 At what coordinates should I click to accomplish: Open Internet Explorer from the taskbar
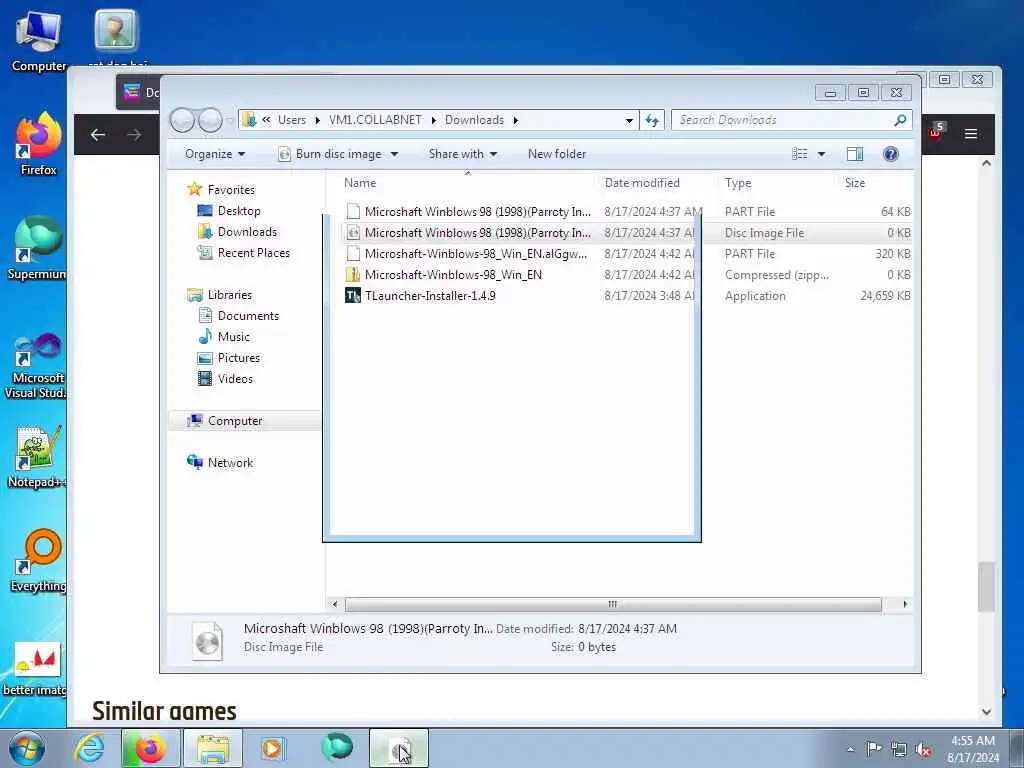88,748
